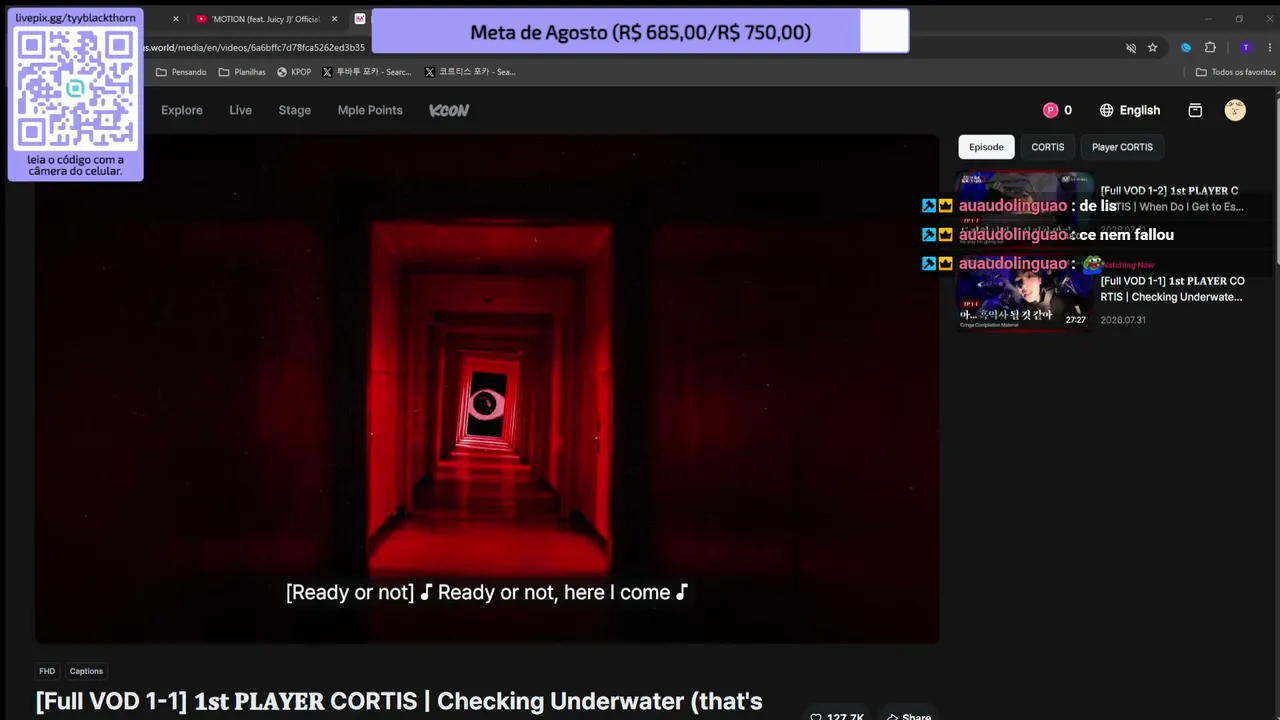Image resolution: width=1280 pixels, height=720 pixels.
Task: Click the QR code overlay image
Action: pos(75,88)
